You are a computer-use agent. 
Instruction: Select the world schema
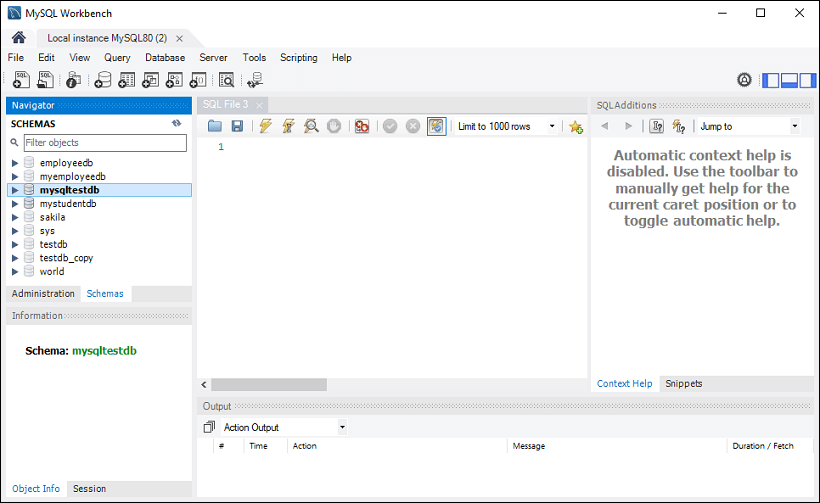click(52, 271)
